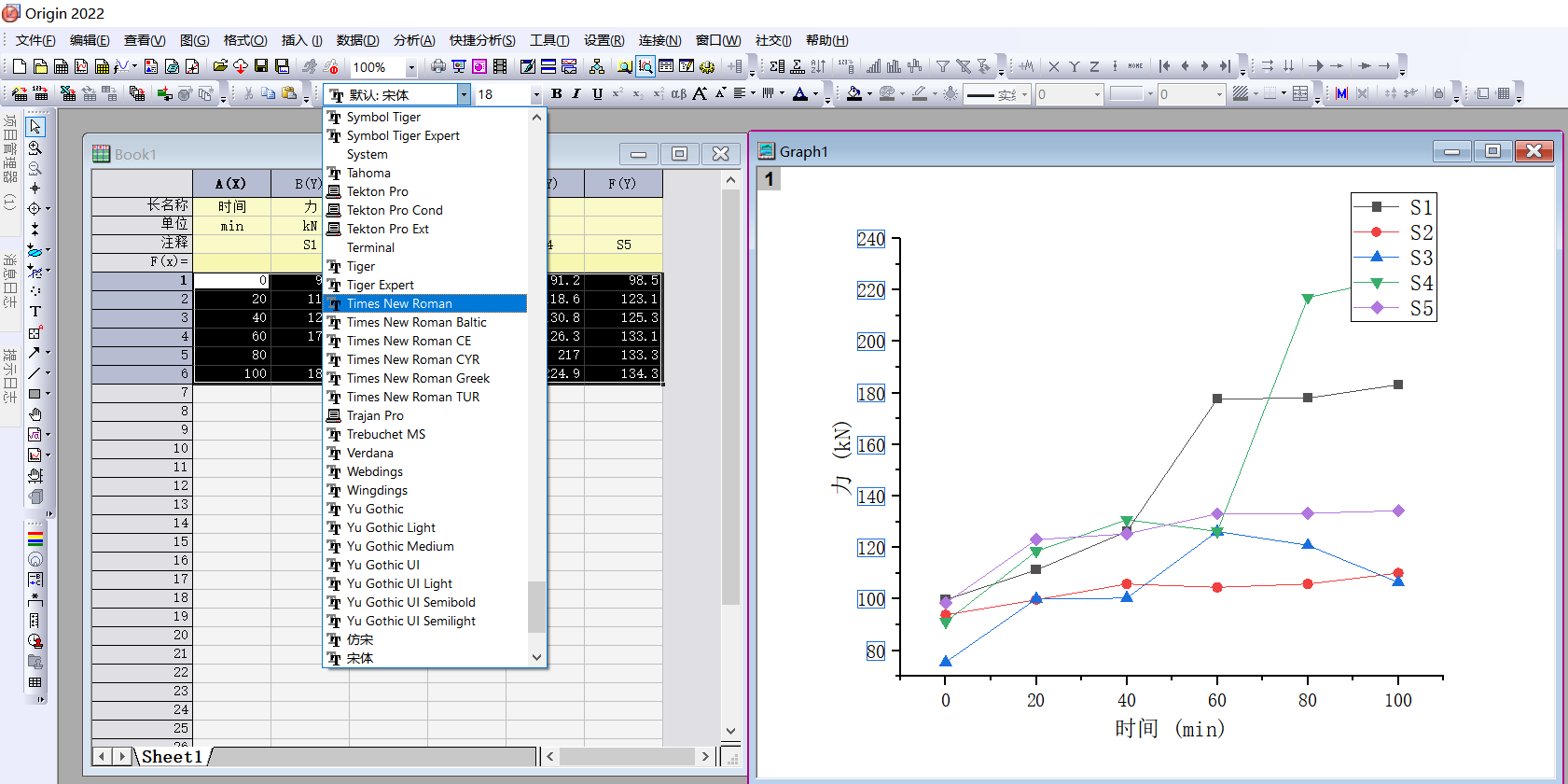Select the Pointer tool
Screen dimensions: 1568x784
35,126
